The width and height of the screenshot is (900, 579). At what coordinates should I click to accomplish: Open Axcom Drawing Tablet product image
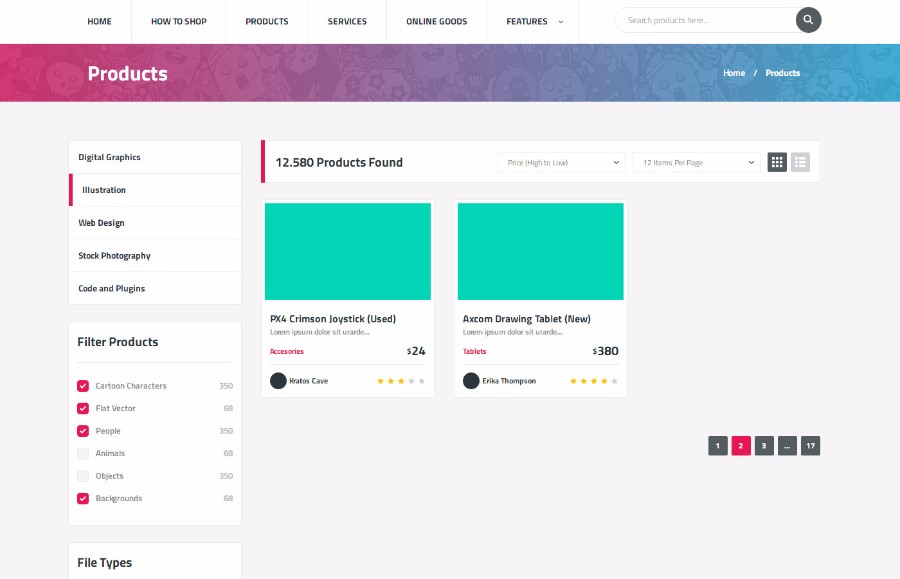click(x=541, y=251)
